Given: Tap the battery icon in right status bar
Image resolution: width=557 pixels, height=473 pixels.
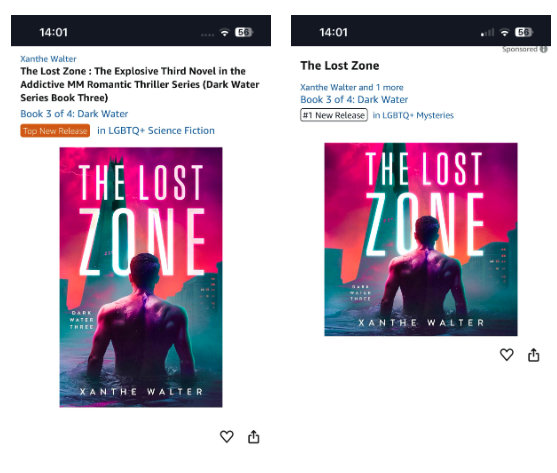Looking at the screenshot, I should click(524, 32).
